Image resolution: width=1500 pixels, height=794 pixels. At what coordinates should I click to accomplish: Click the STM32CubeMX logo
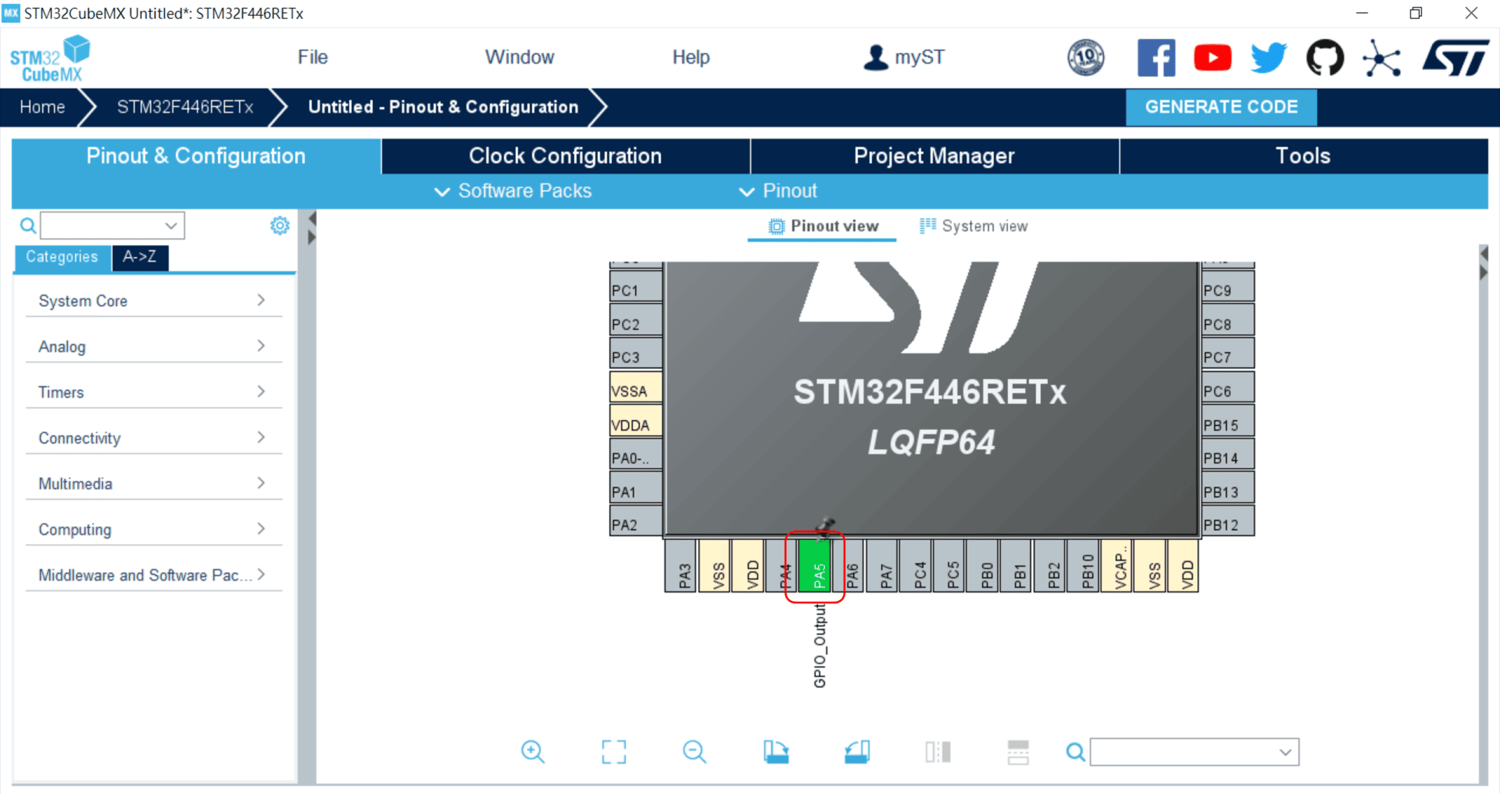(x=49, y=58)
